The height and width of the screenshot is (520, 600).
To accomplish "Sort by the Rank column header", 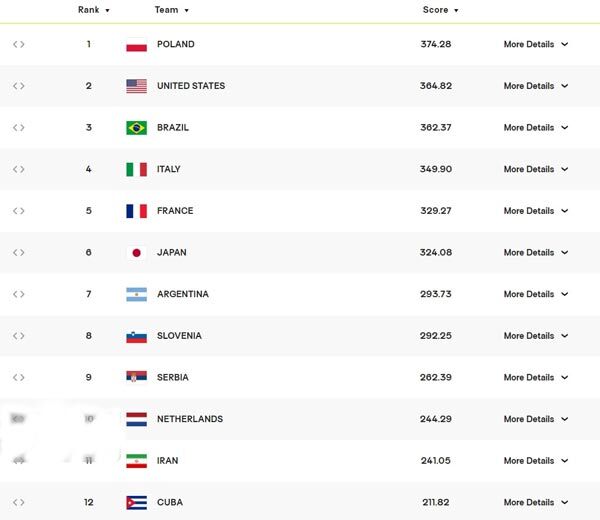I will click(x=94, y=10).
